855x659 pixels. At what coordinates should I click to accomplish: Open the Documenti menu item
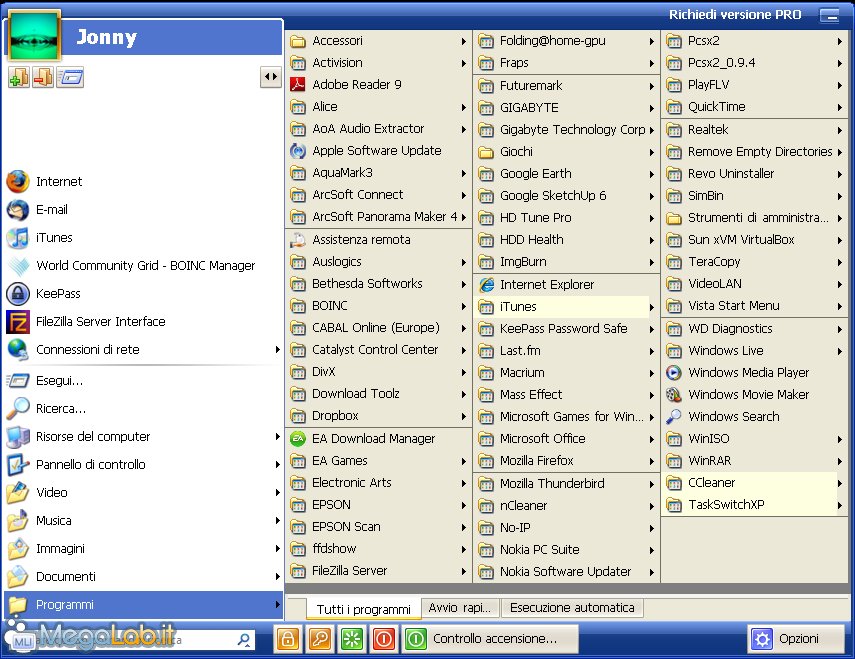[144, 577]
